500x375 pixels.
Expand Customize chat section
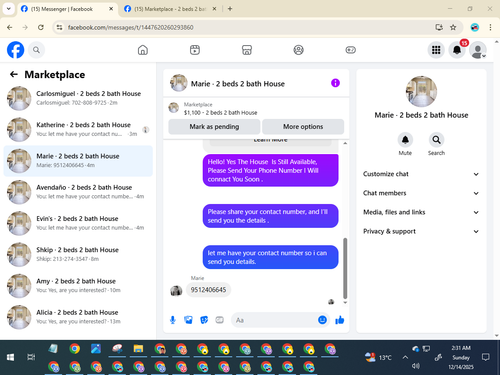(421, 174)
